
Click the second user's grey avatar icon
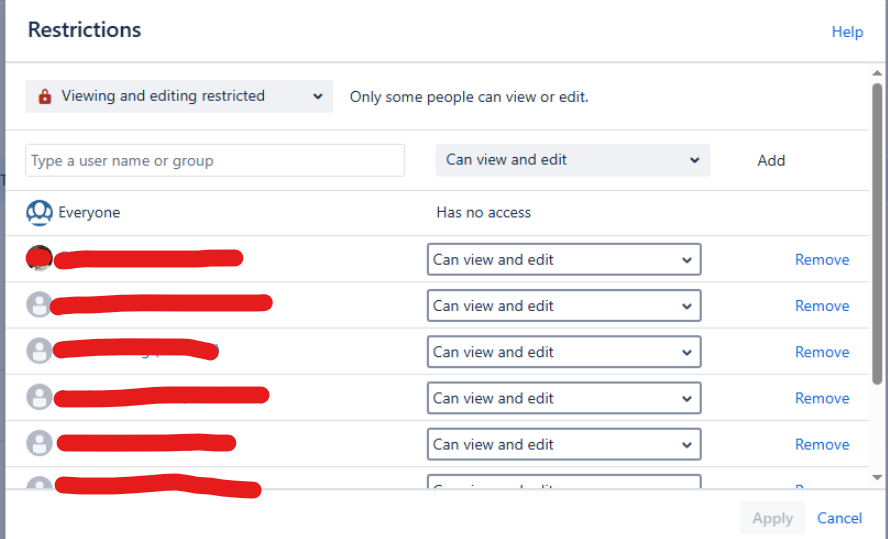(x=39, y=305)
